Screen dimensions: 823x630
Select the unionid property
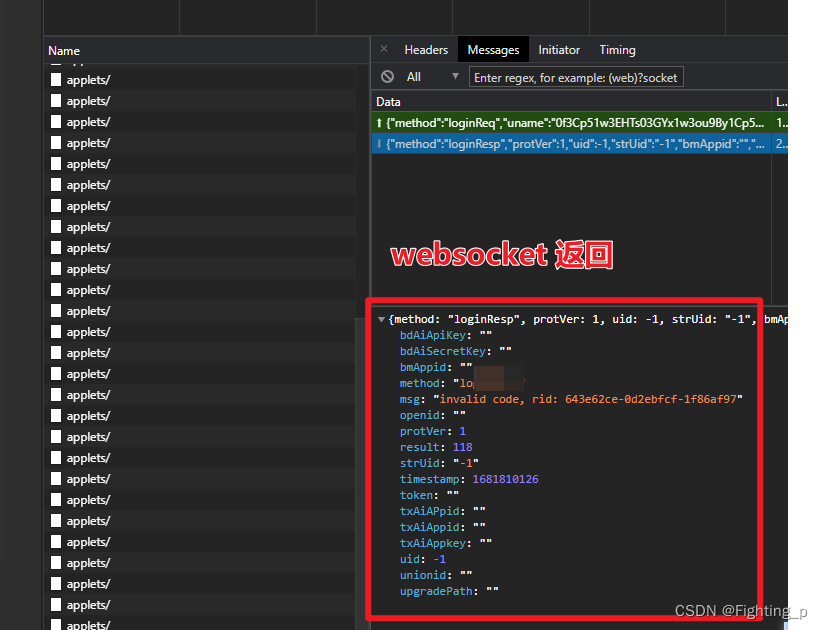coord(436,575)
